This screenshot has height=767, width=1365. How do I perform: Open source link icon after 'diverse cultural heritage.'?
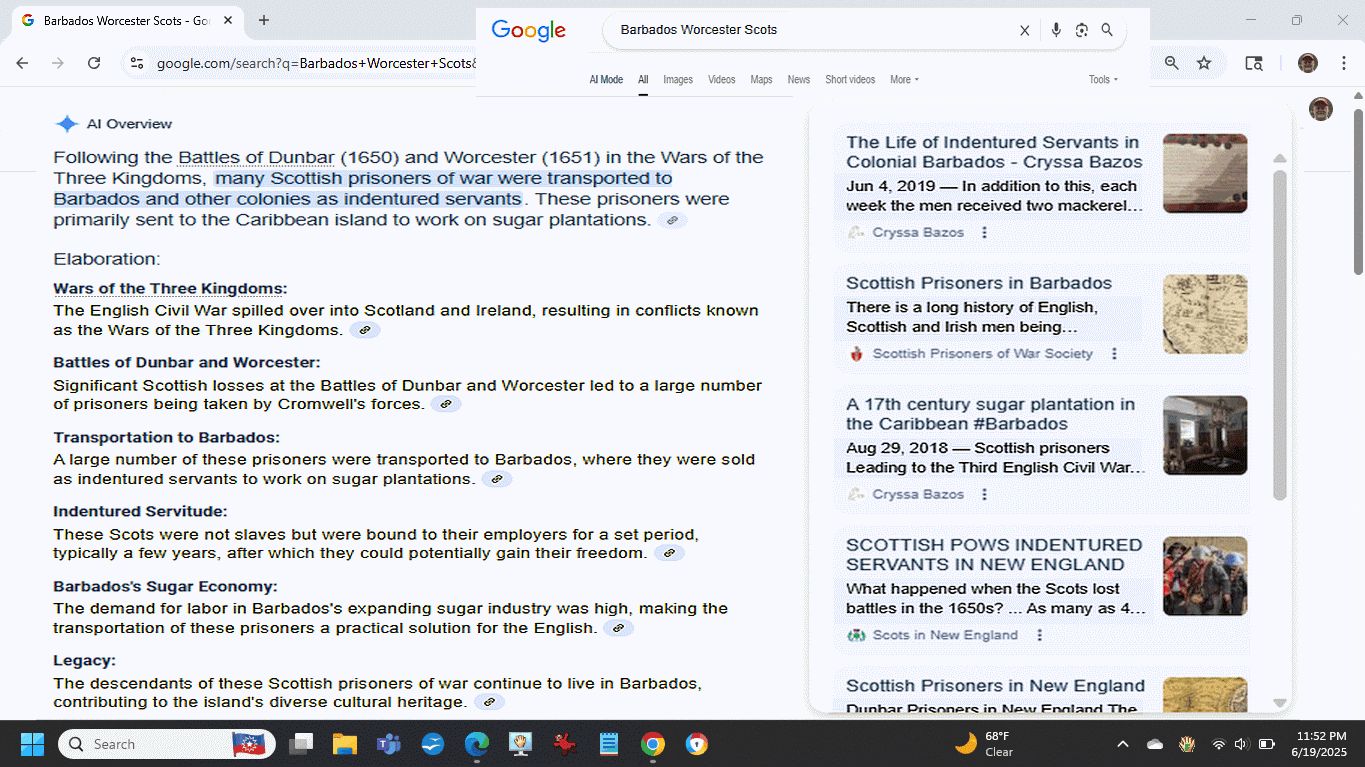pos(489,702)
